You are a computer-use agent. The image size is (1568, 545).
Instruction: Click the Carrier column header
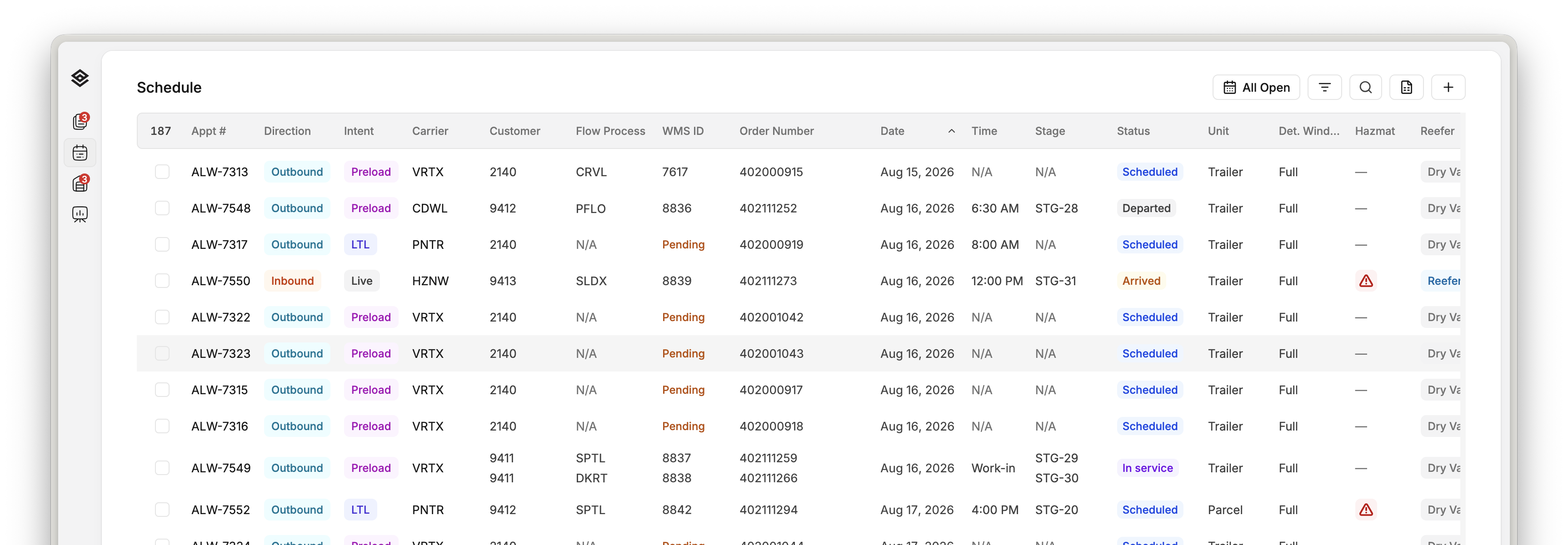coord(430,131)
